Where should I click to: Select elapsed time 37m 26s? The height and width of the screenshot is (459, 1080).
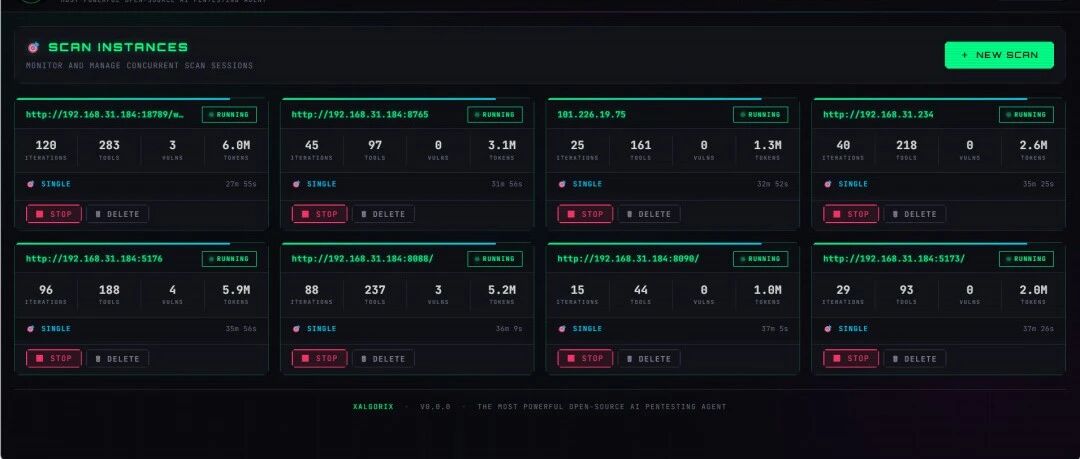(x=1038, y=329)
